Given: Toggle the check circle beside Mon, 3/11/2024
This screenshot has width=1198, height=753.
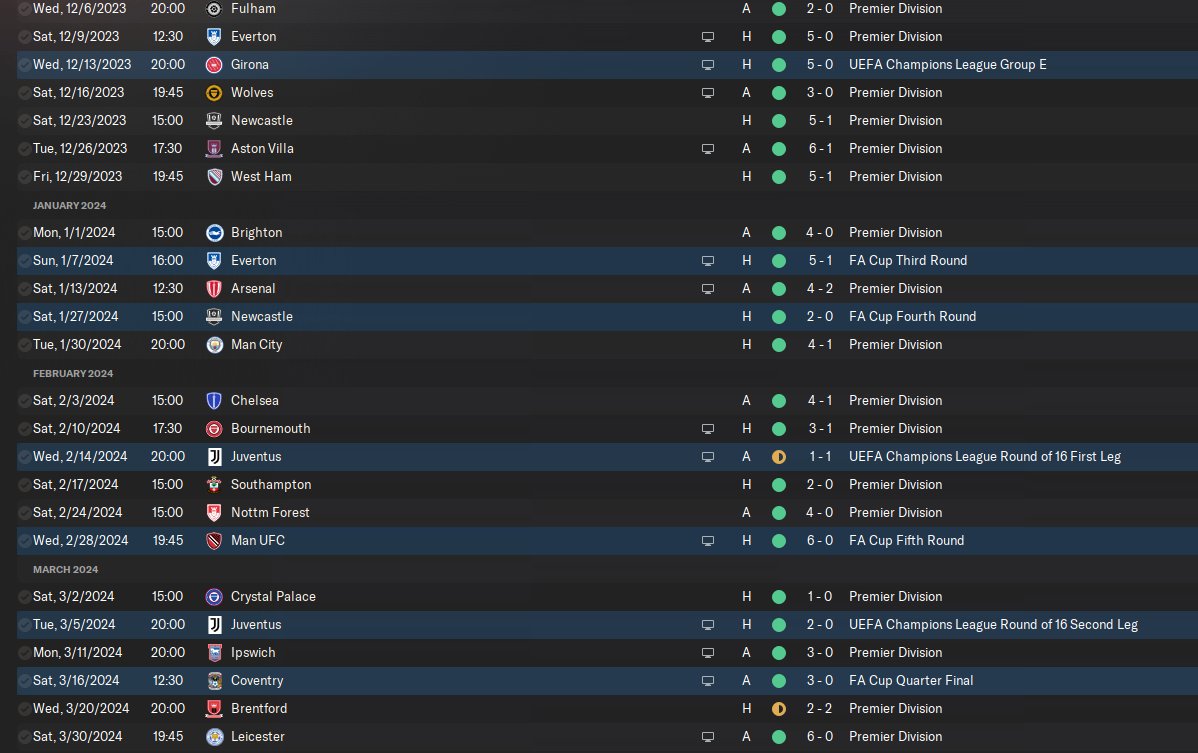Looking at the screenshot, I should 24,653.
